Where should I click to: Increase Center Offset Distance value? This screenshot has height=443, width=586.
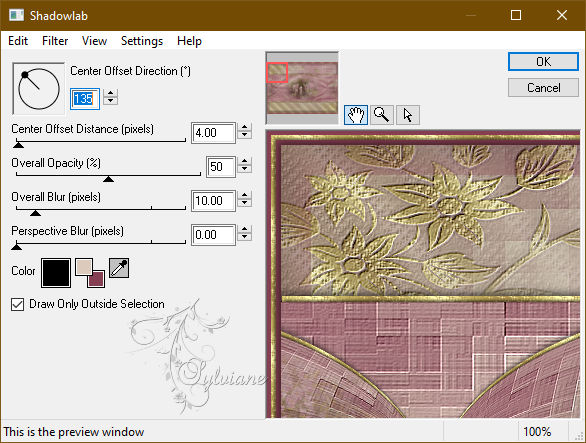coord(244,127)
